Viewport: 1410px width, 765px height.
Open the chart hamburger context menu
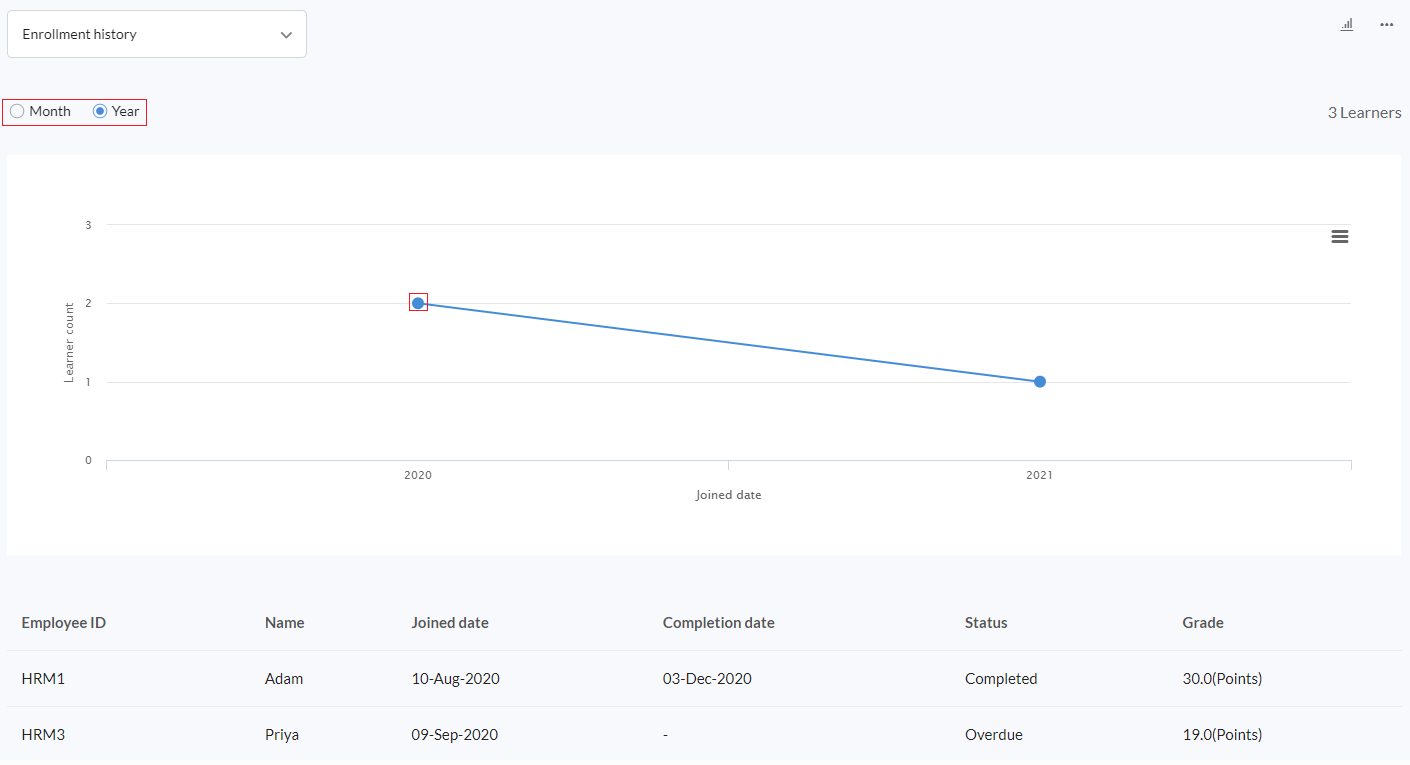click(1340, 237)
